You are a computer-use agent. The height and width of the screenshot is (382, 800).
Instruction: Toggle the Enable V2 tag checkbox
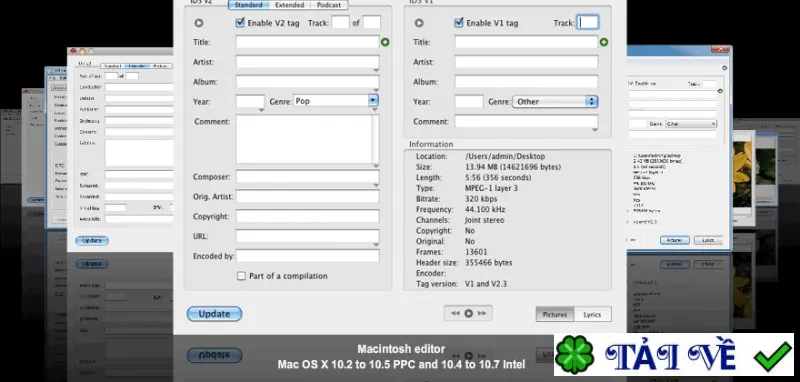point(240,22)
